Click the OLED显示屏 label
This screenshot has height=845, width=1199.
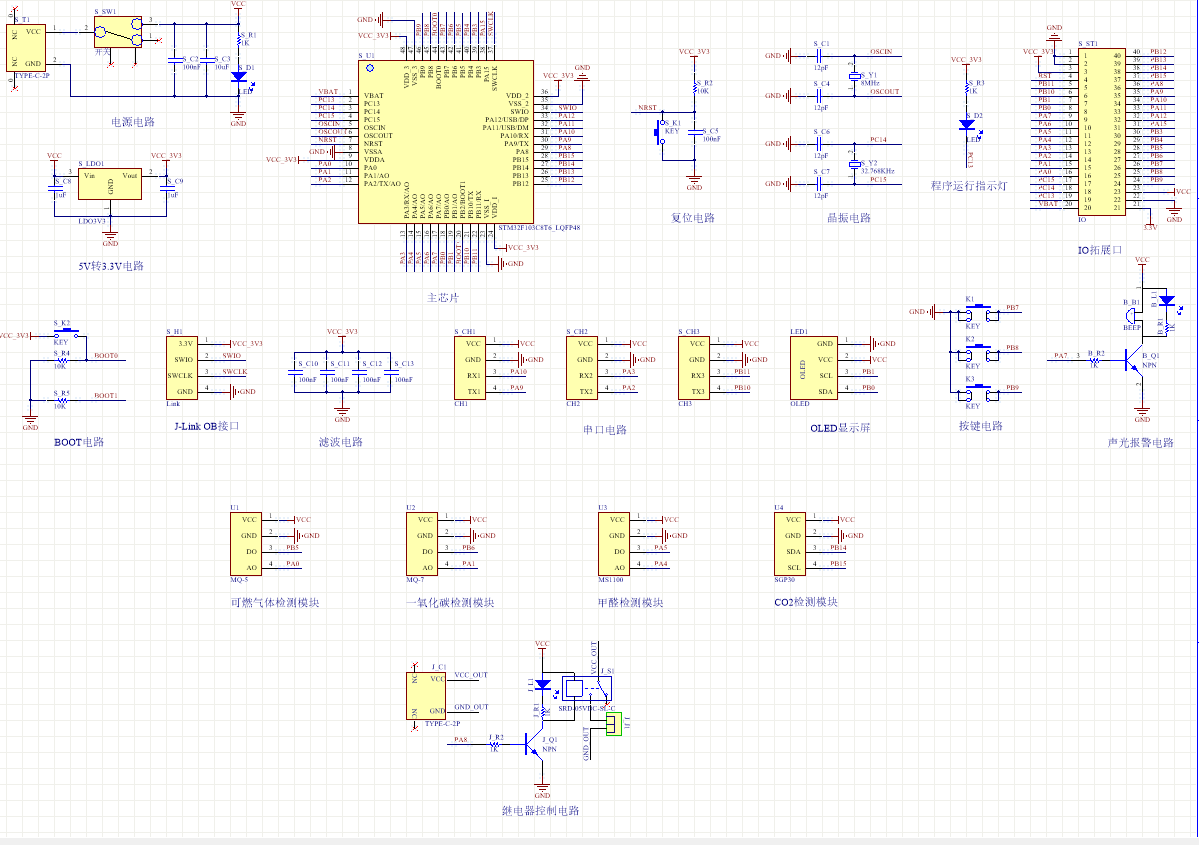click(840, 428)
